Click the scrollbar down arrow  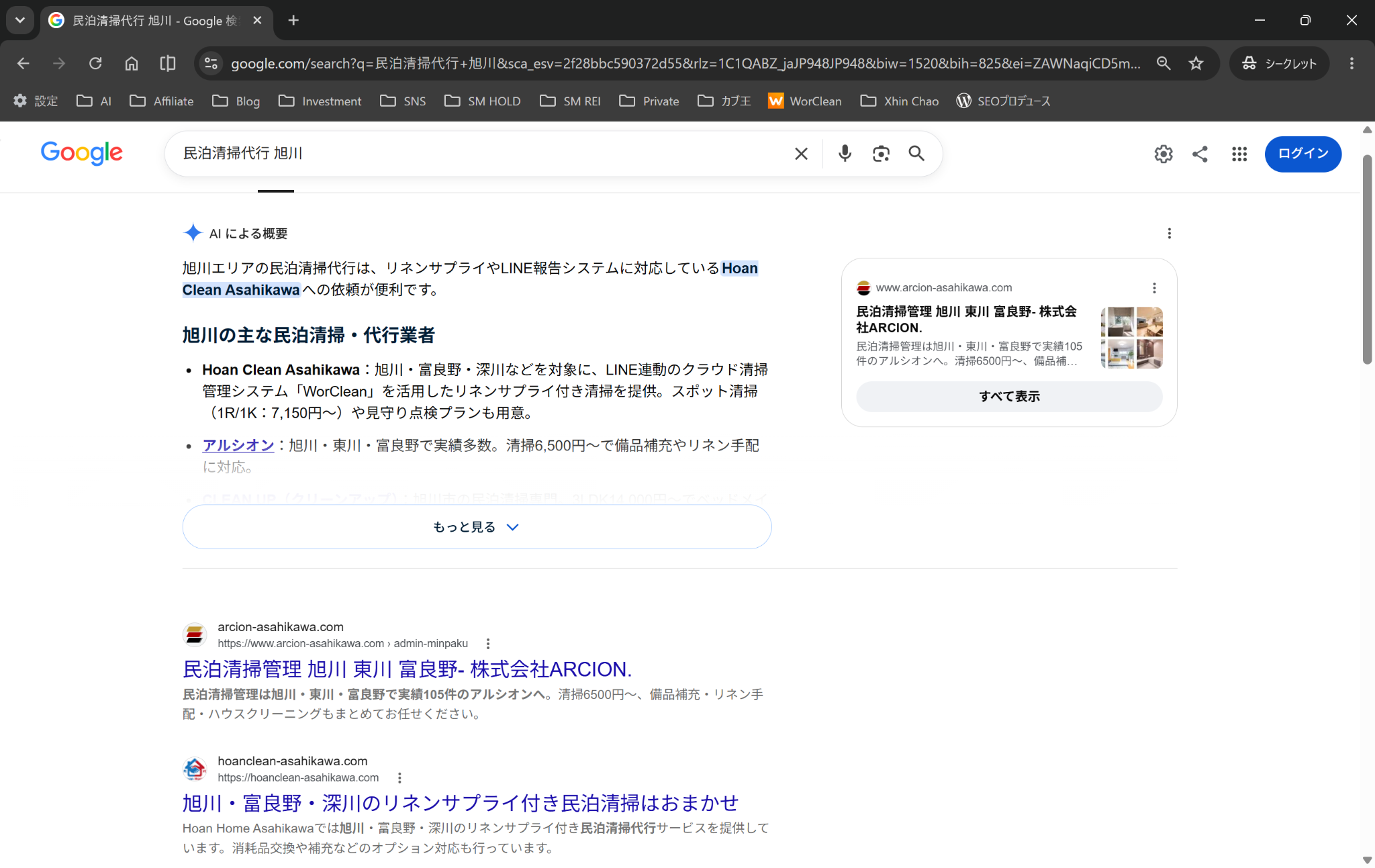click(x=1367, y=860)
